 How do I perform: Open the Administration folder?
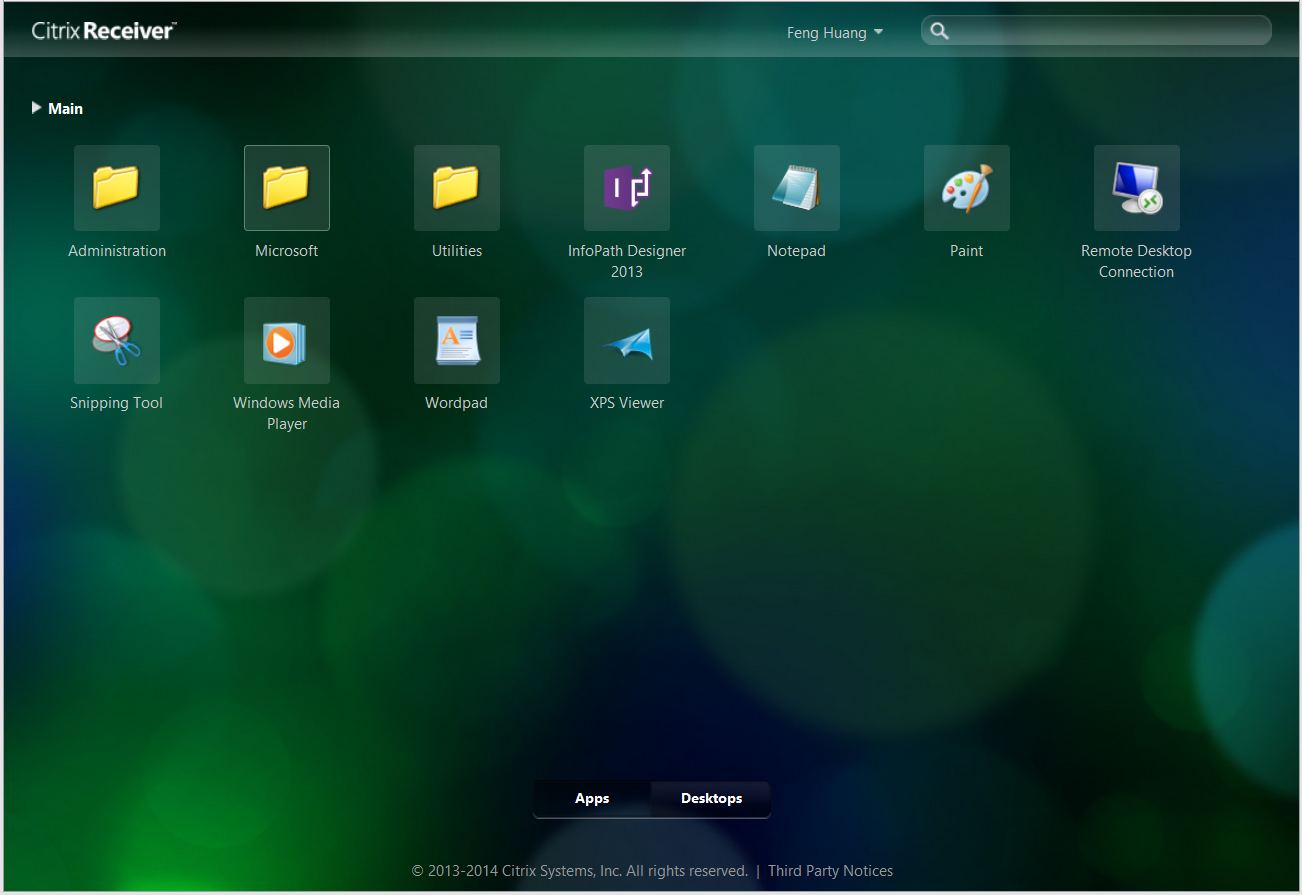point(117,189)
